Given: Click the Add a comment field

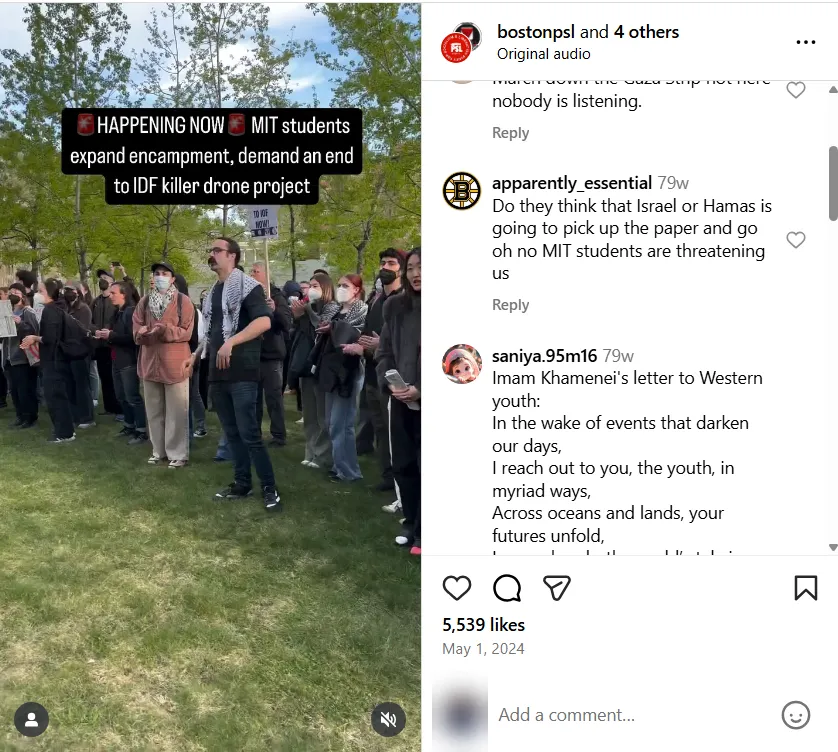Looking at the screenshot, I should pos(633,715).
